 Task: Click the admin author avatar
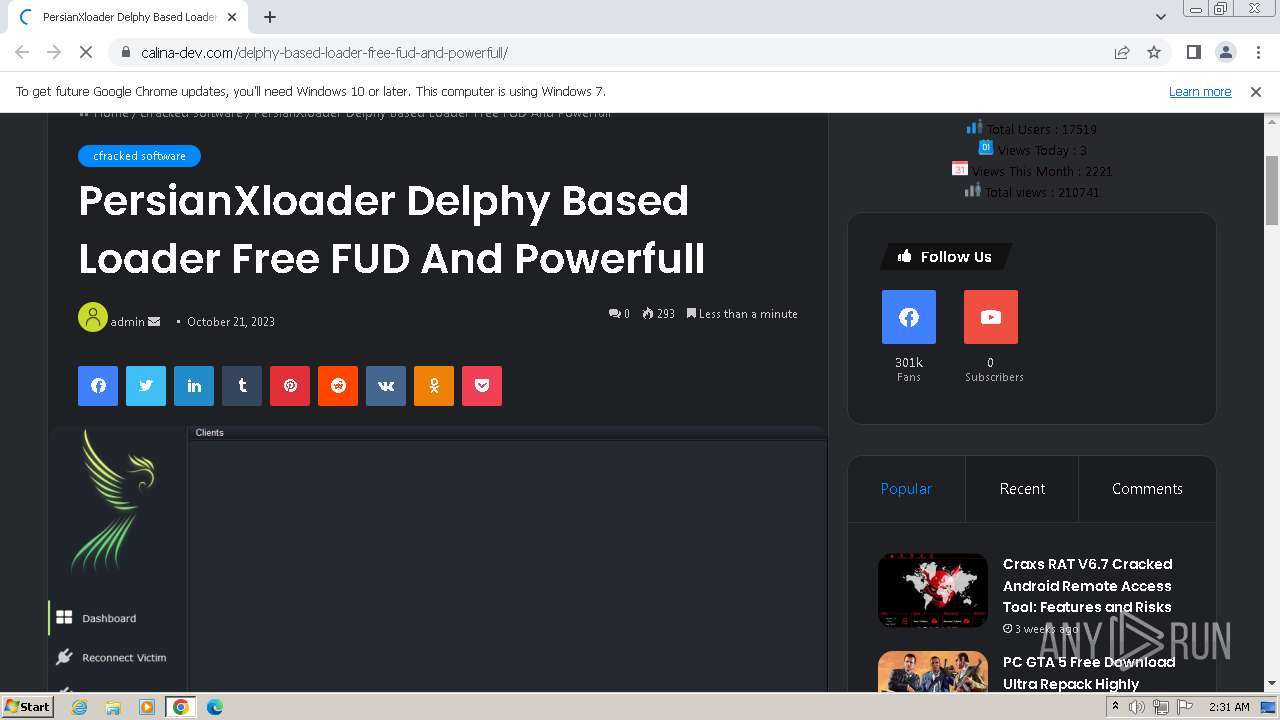(93, 317)
